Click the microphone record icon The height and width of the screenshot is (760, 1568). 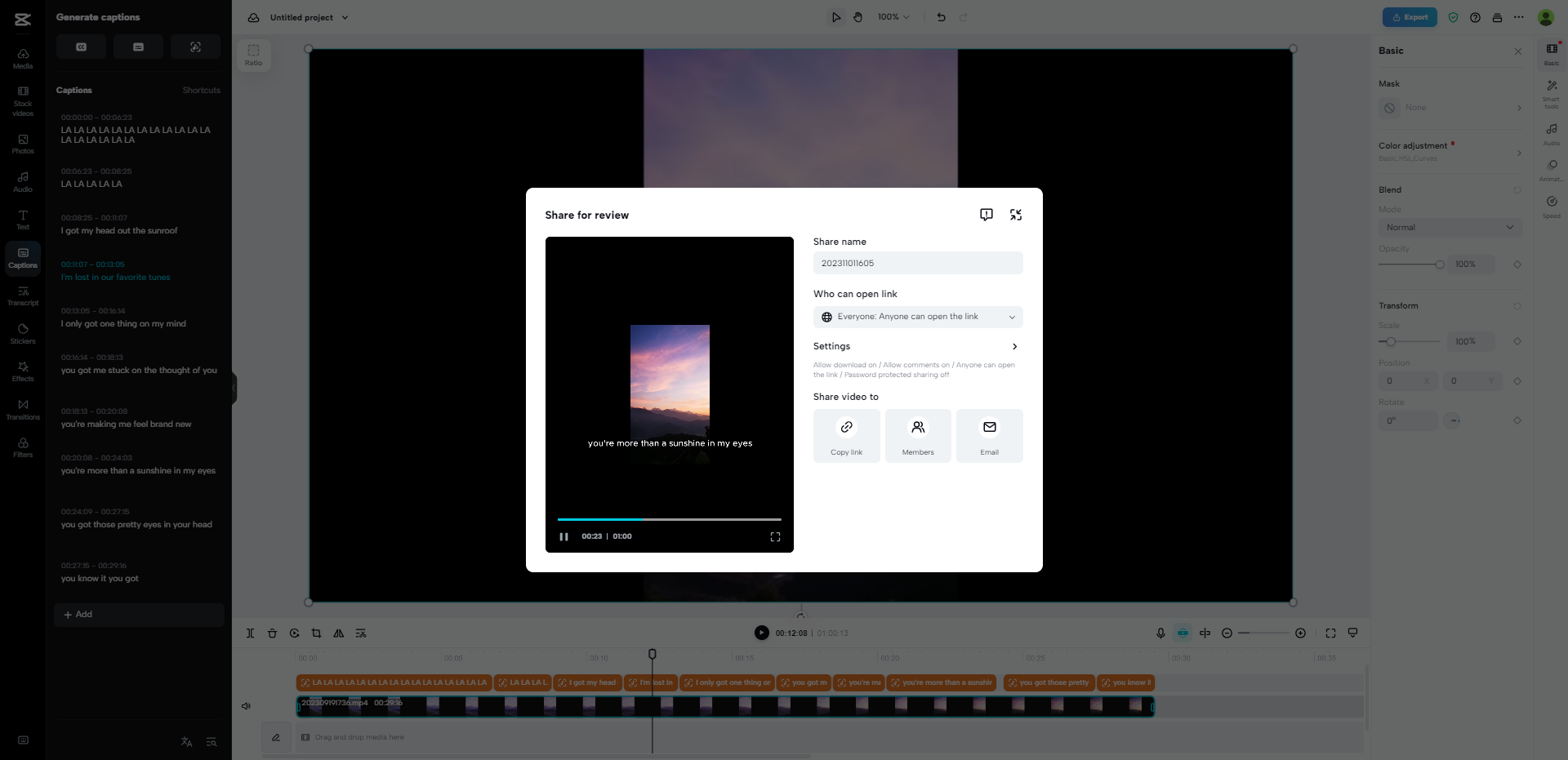click(x=1160, y=633)
